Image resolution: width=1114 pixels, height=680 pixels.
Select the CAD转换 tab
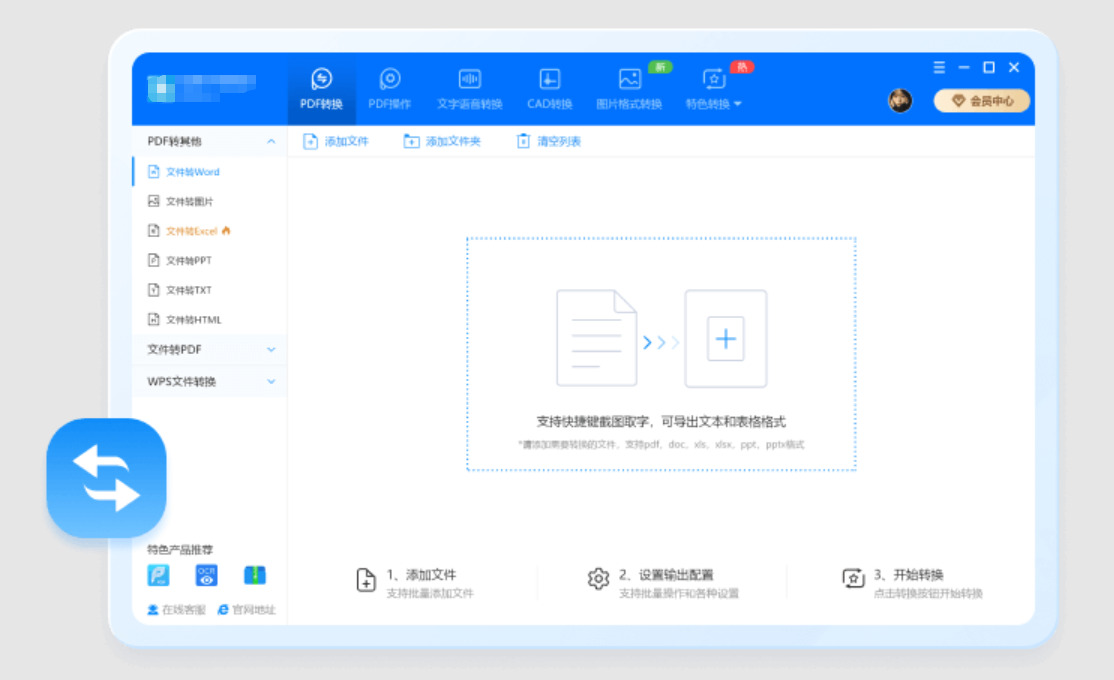pos(549,89)
